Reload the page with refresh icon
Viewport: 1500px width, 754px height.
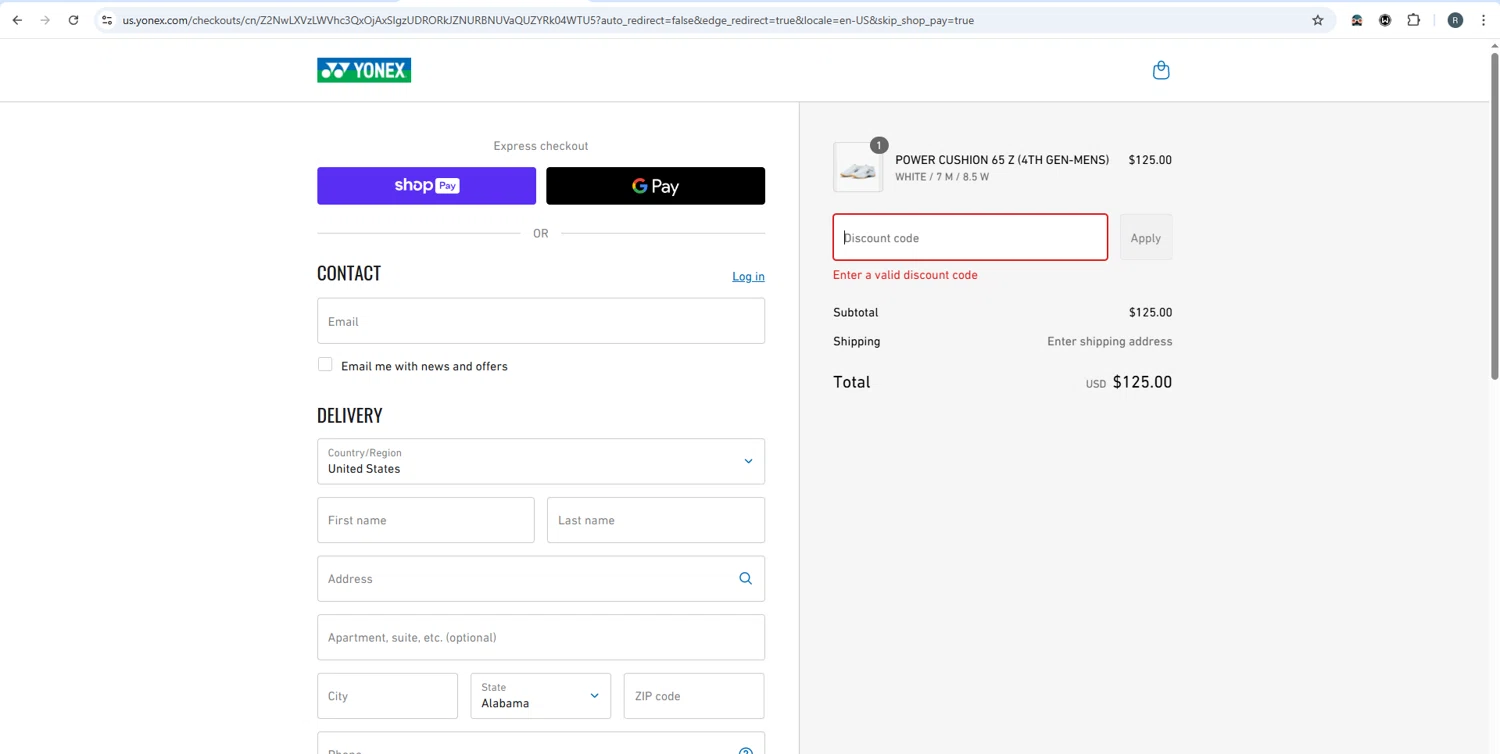(x=73, y=20)
